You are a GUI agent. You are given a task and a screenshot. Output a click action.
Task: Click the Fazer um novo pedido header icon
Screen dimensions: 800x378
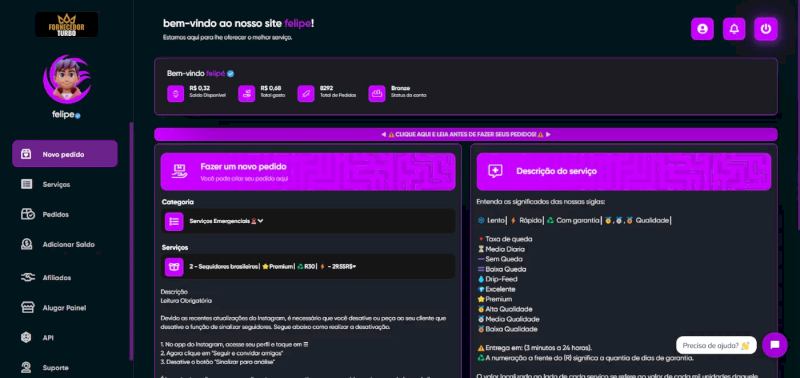[179, 171]
